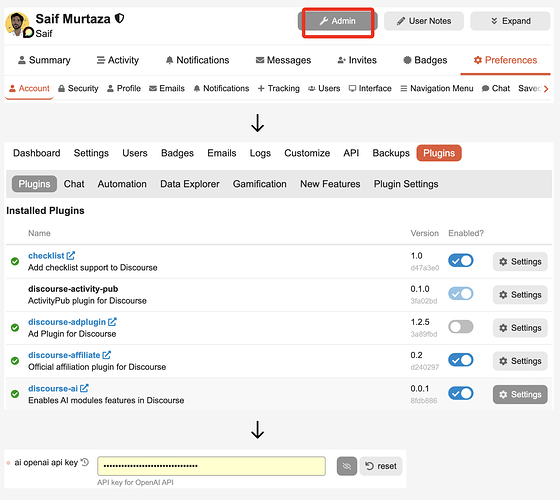This screenshot has width=560, height=500.
Task: Click the Expand button
Action: click(x=510, y=21)
